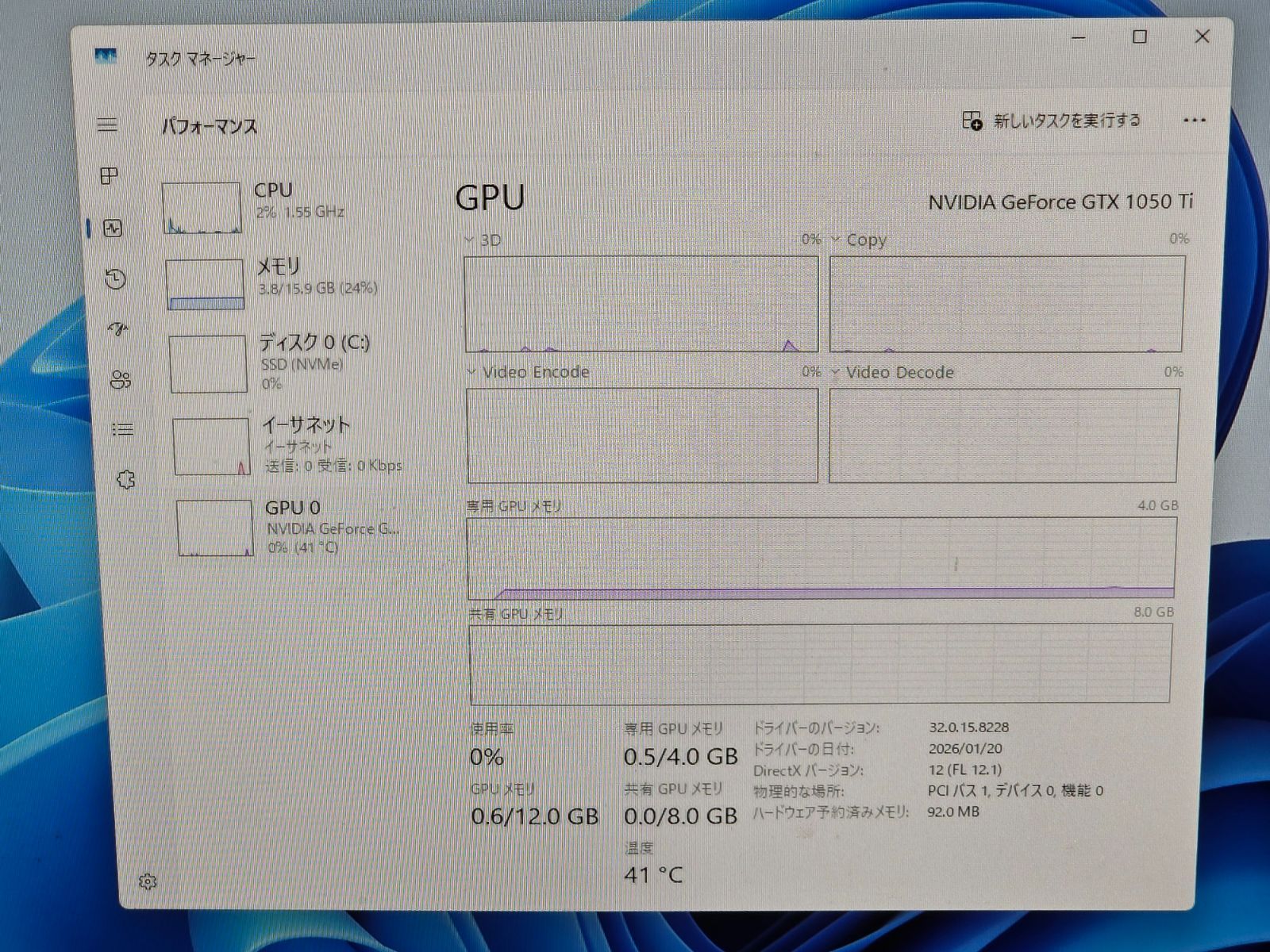Viewport: 1270px width, 952px height.
Task: Open the three-dot more options menu
Action: (1194, 121)
